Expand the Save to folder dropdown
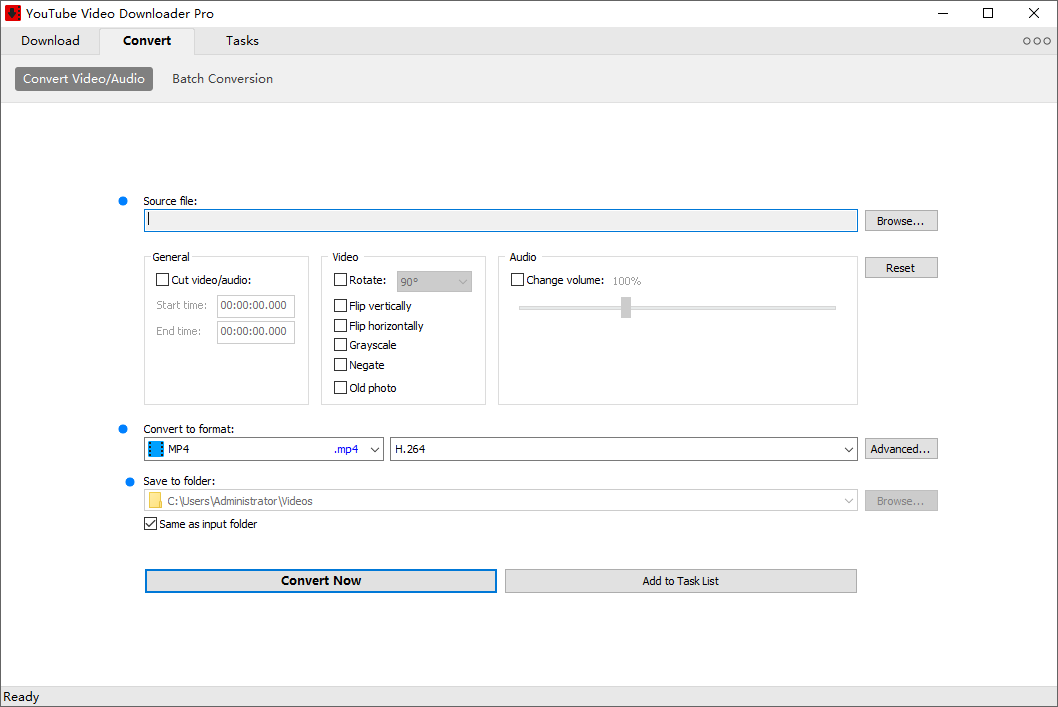 point(848,499)
